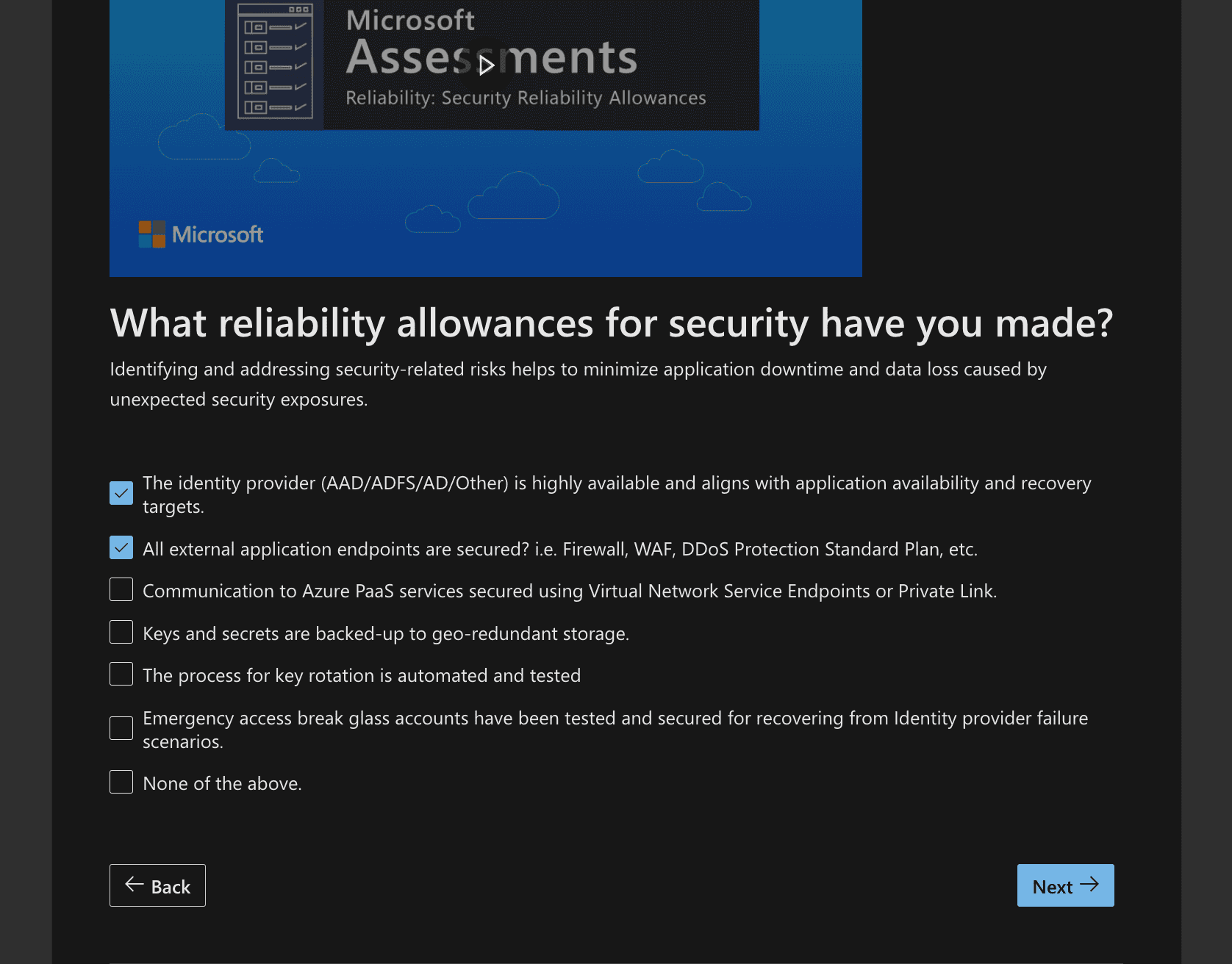Click the description paragraph about security-related risks
This screenshot has width=1232, height=964.
tap(578, 384)
